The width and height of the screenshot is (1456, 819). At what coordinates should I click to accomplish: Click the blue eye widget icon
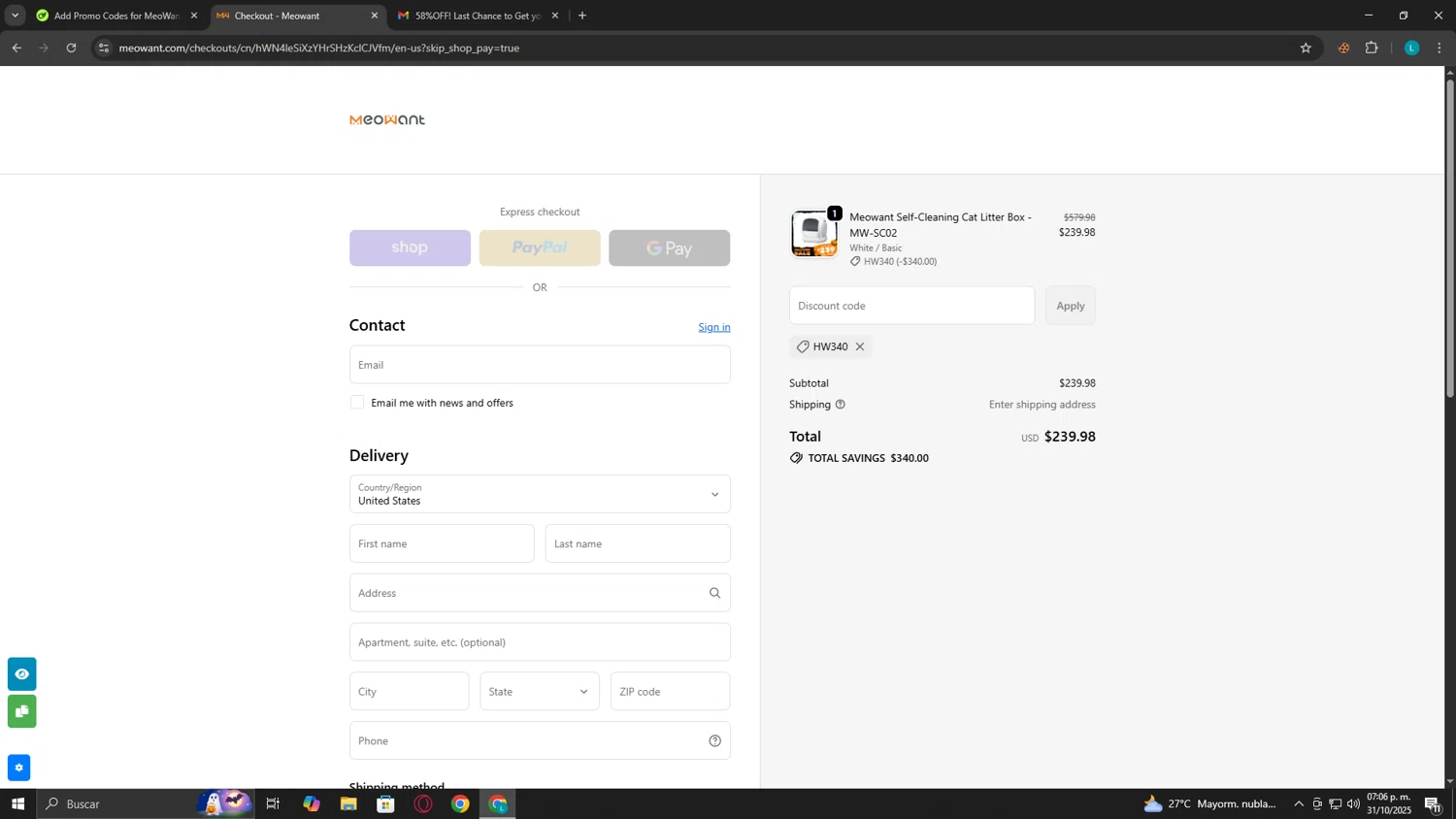coord(21,673)
